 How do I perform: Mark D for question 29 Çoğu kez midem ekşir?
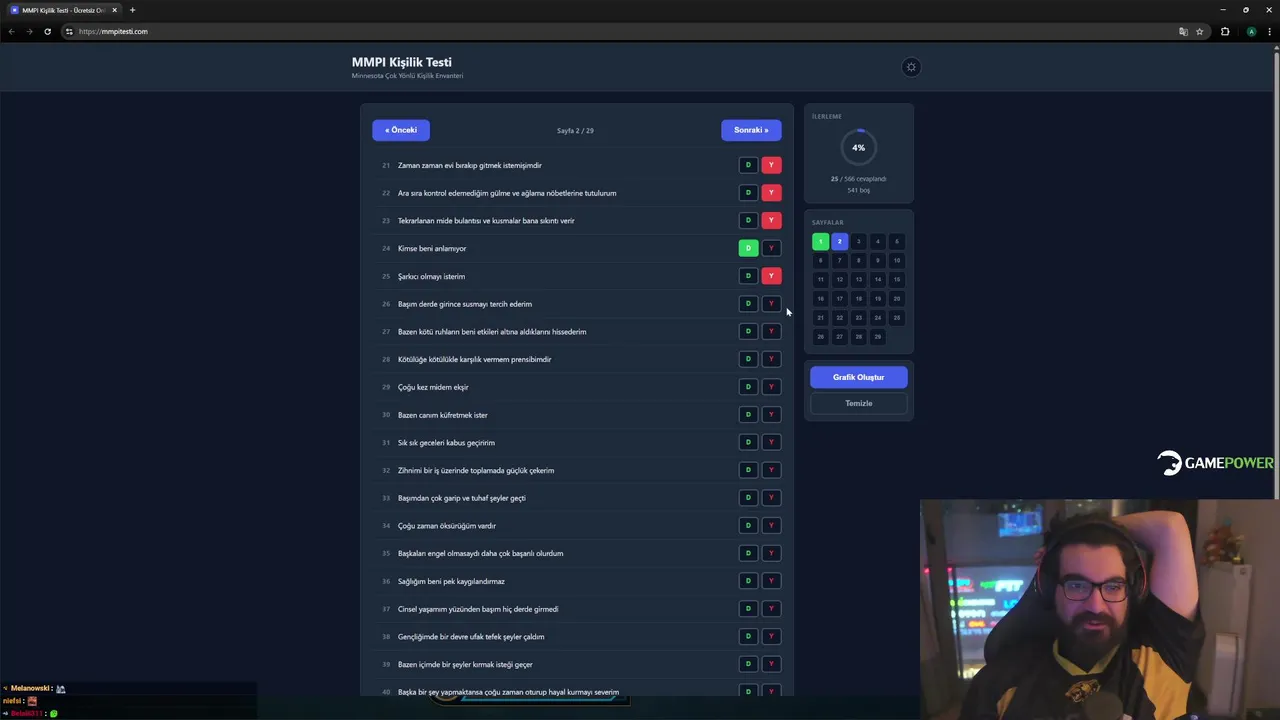pos(748,387)
